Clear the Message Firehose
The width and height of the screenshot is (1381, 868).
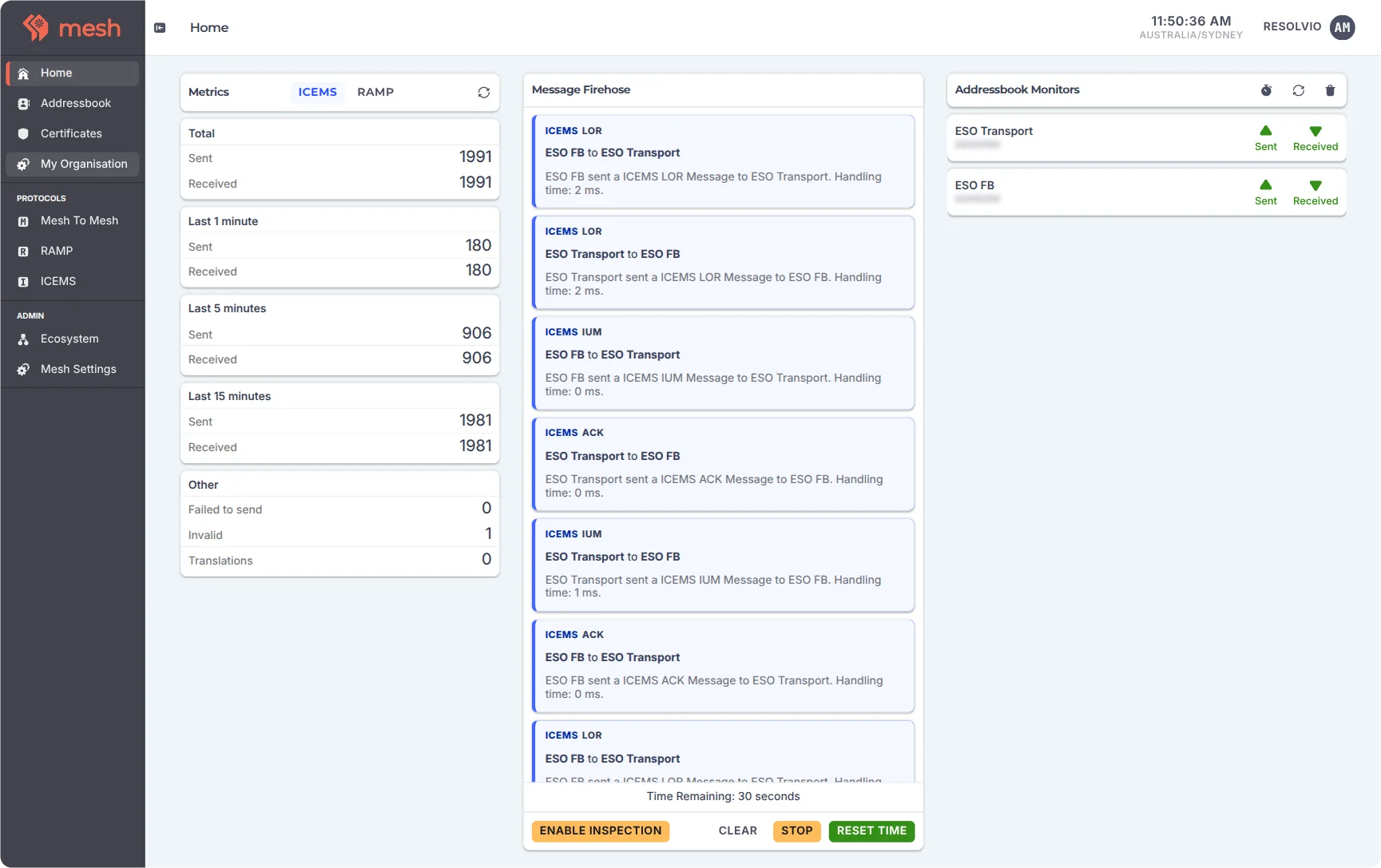click(x=738, y=831)
